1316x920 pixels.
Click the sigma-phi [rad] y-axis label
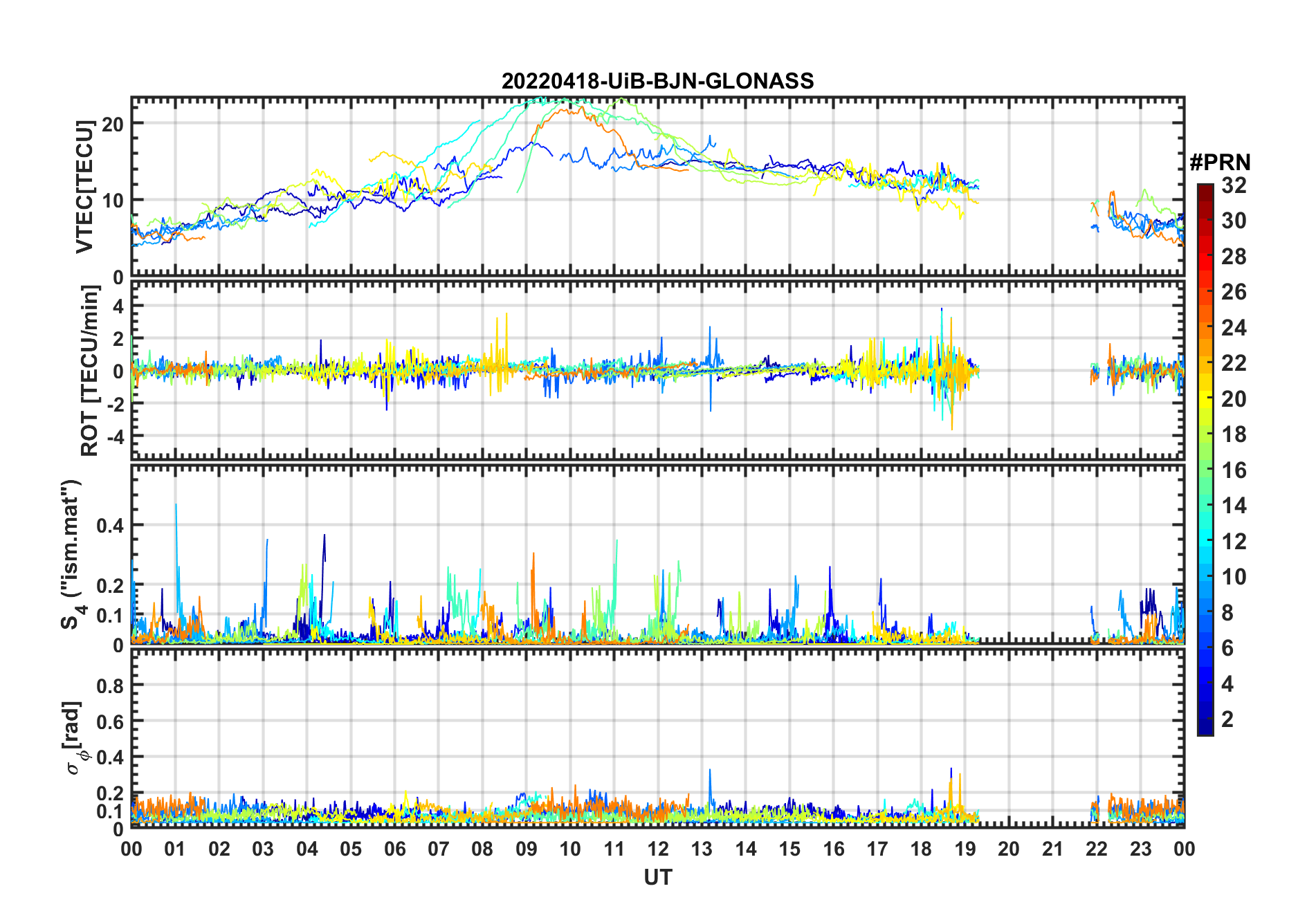tap(73, 737)
